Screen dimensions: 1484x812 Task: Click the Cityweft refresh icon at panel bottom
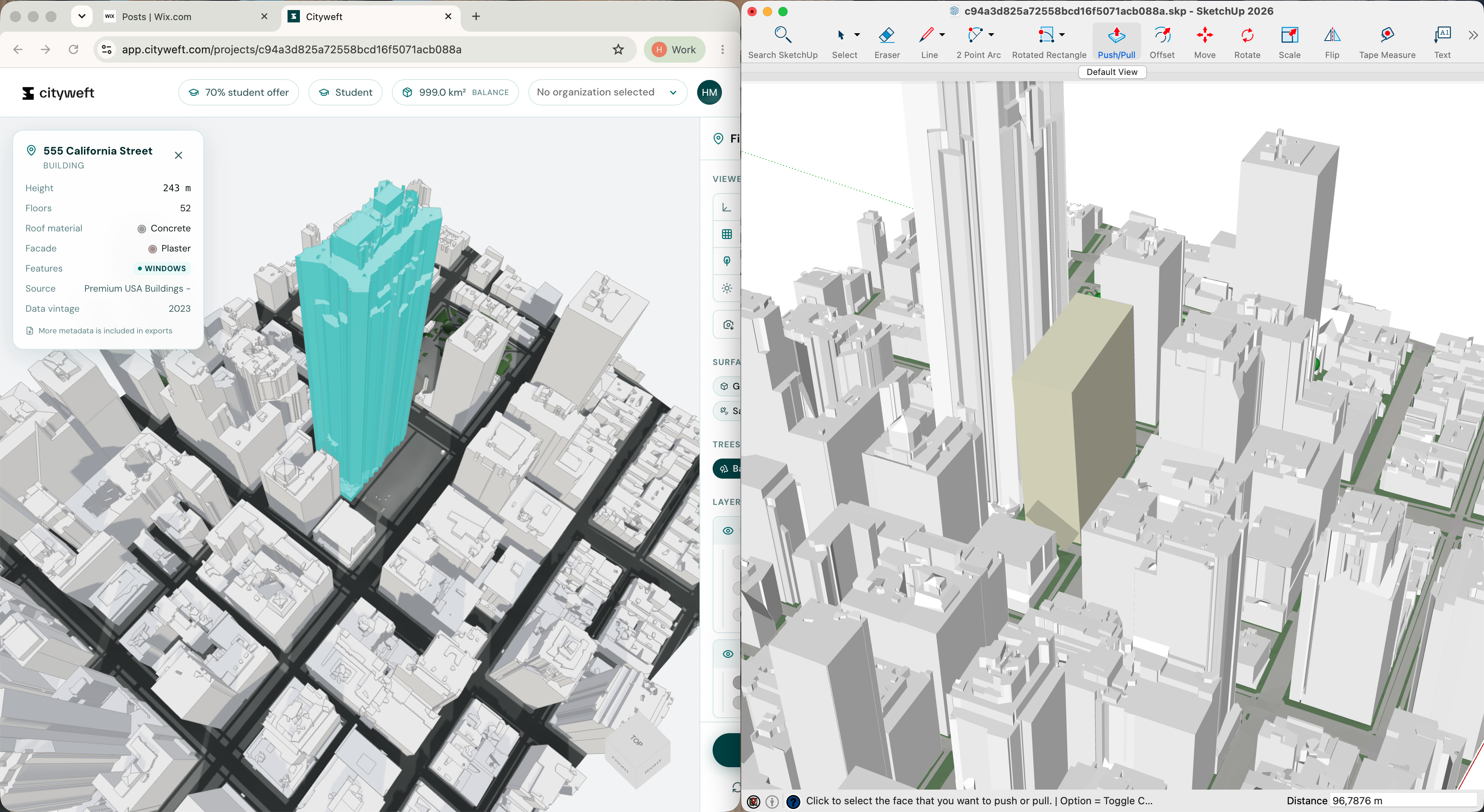click(x=736, y=787)
